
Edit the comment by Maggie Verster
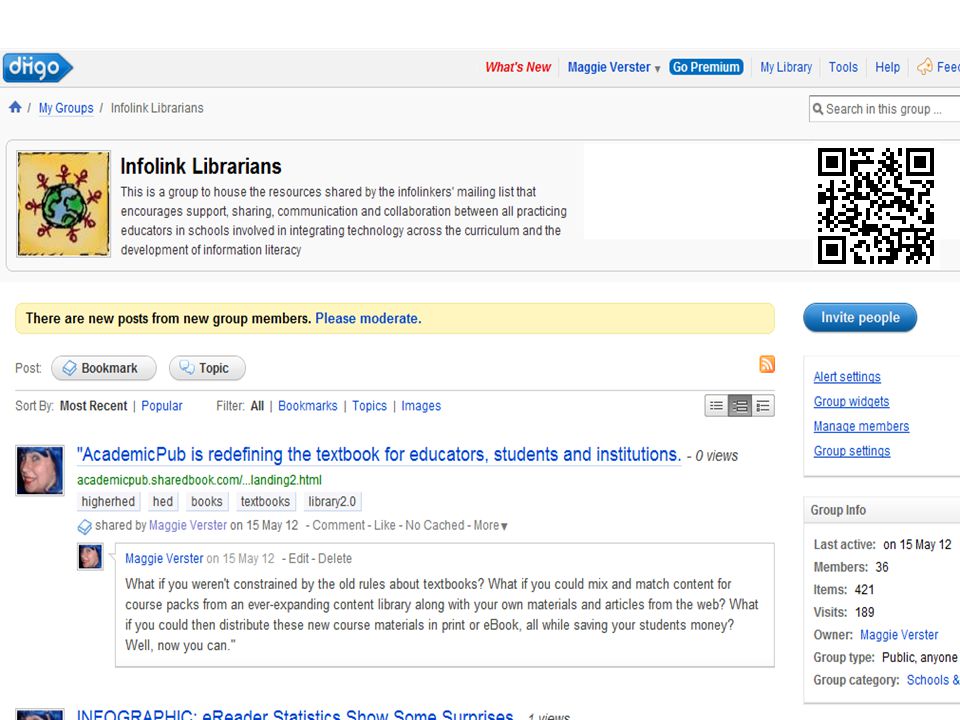[299, 558]
